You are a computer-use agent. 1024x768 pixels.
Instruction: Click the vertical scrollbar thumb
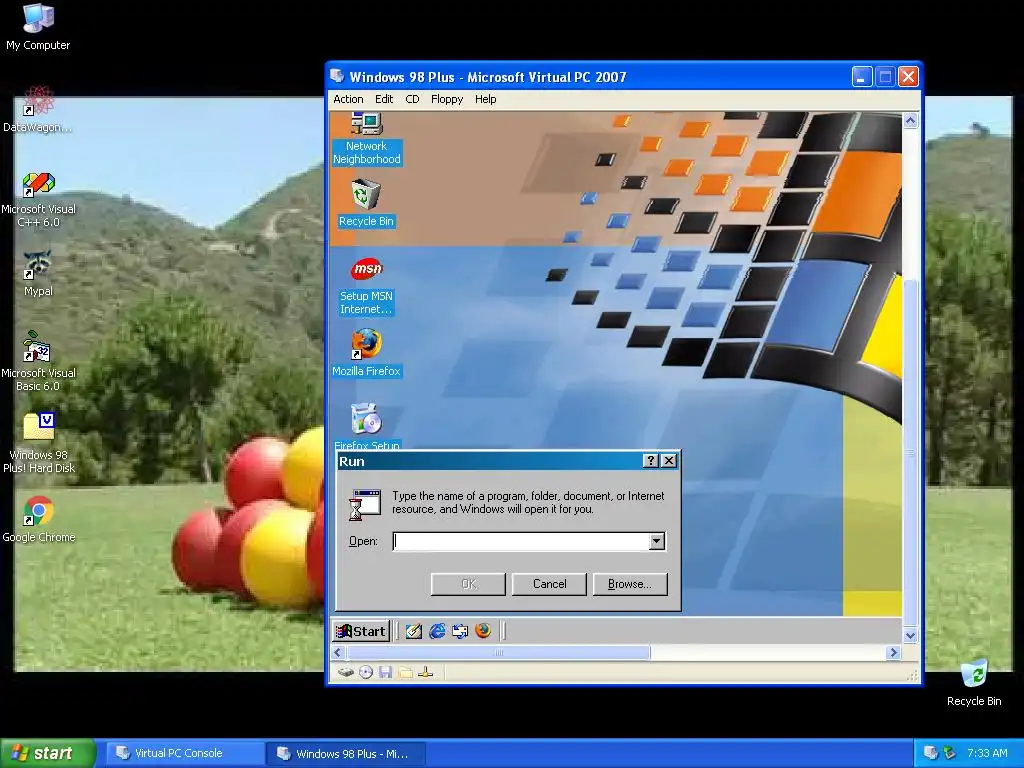(x=910, y=453)
